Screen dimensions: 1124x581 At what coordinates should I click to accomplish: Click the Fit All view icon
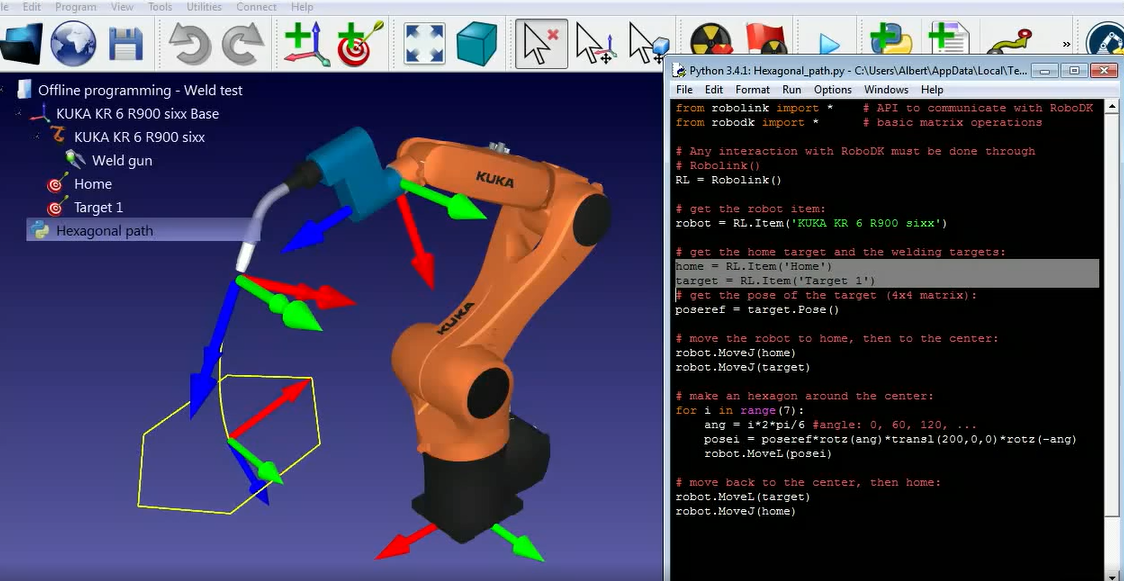coord(424,44)
